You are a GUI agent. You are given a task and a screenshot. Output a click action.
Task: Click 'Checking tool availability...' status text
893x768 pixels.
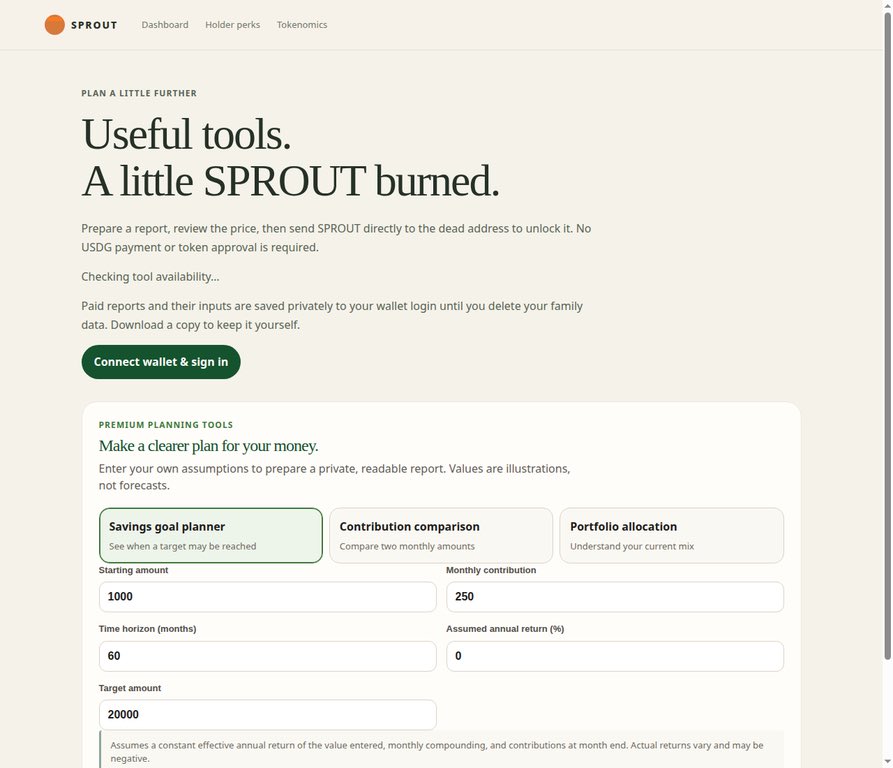pyautogui.click(x=150, y=277)
